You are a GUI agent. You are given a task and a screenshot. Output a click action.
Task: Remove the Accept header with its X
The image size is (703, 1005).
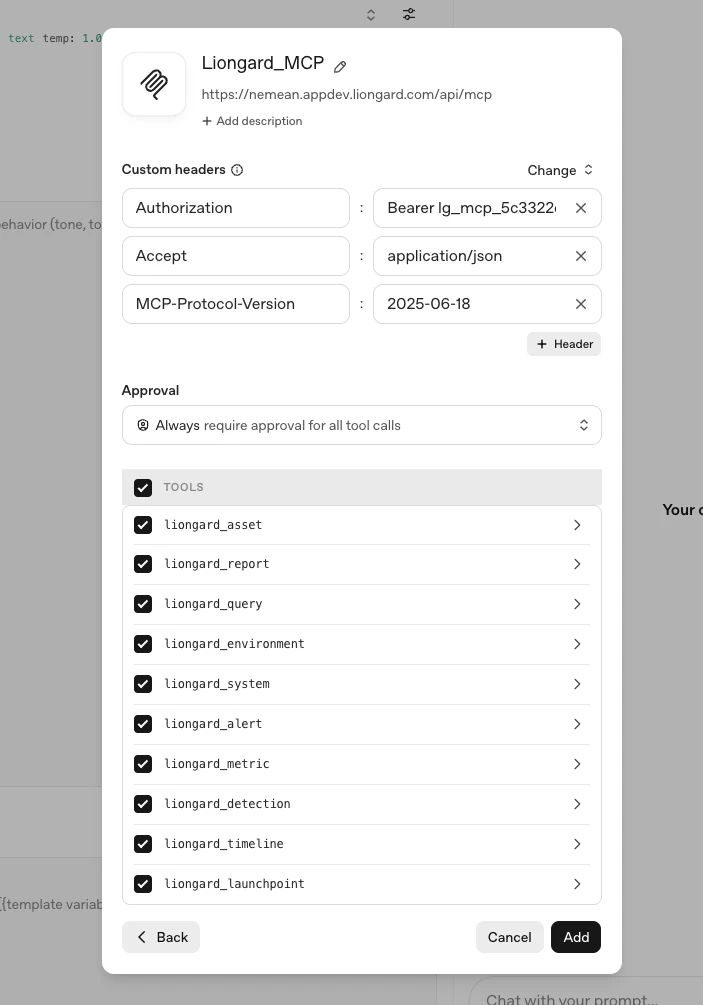pyautogui.click(x=581, y=256)
